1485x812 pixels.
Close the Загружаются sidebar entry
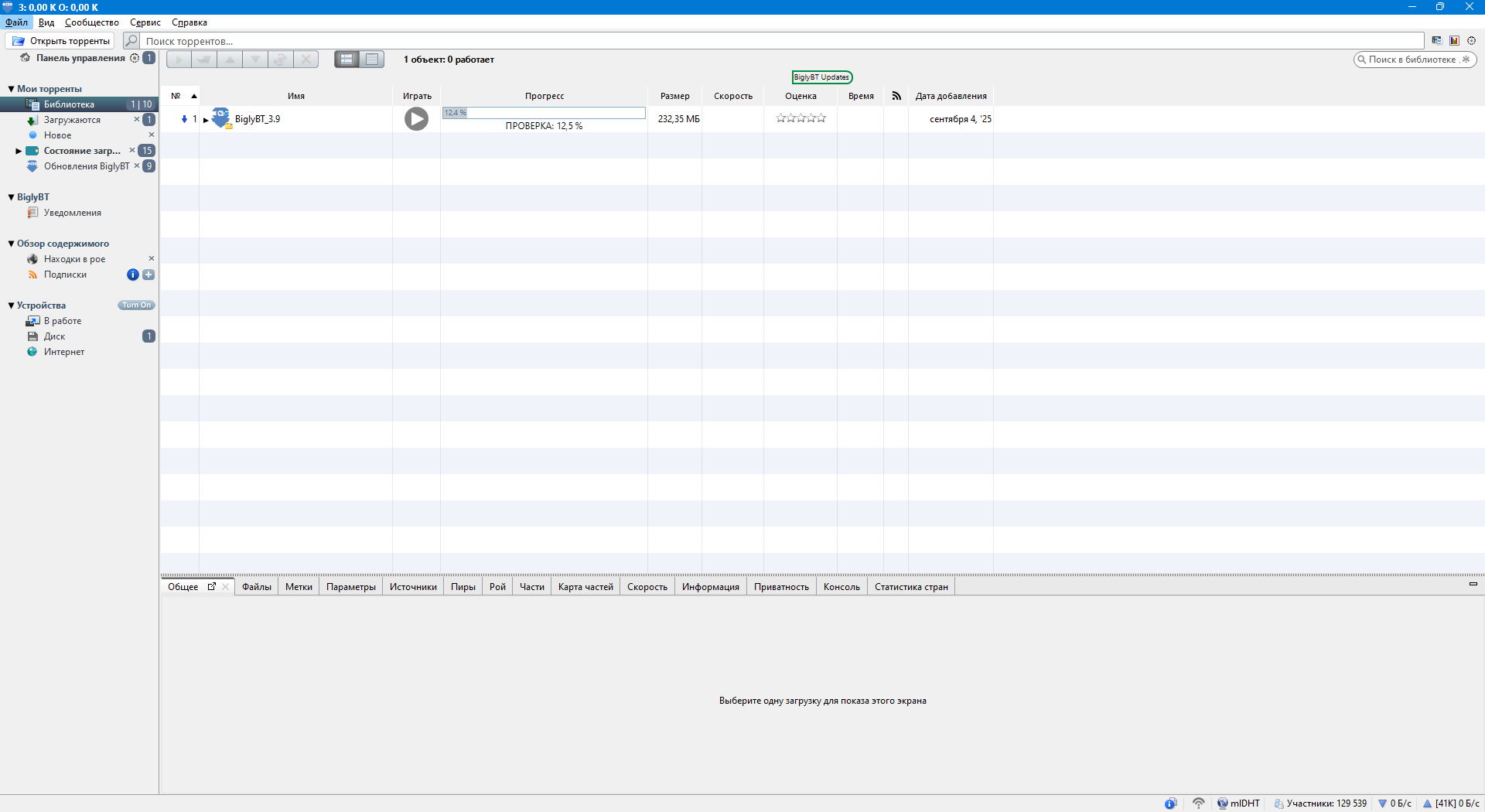137,119
